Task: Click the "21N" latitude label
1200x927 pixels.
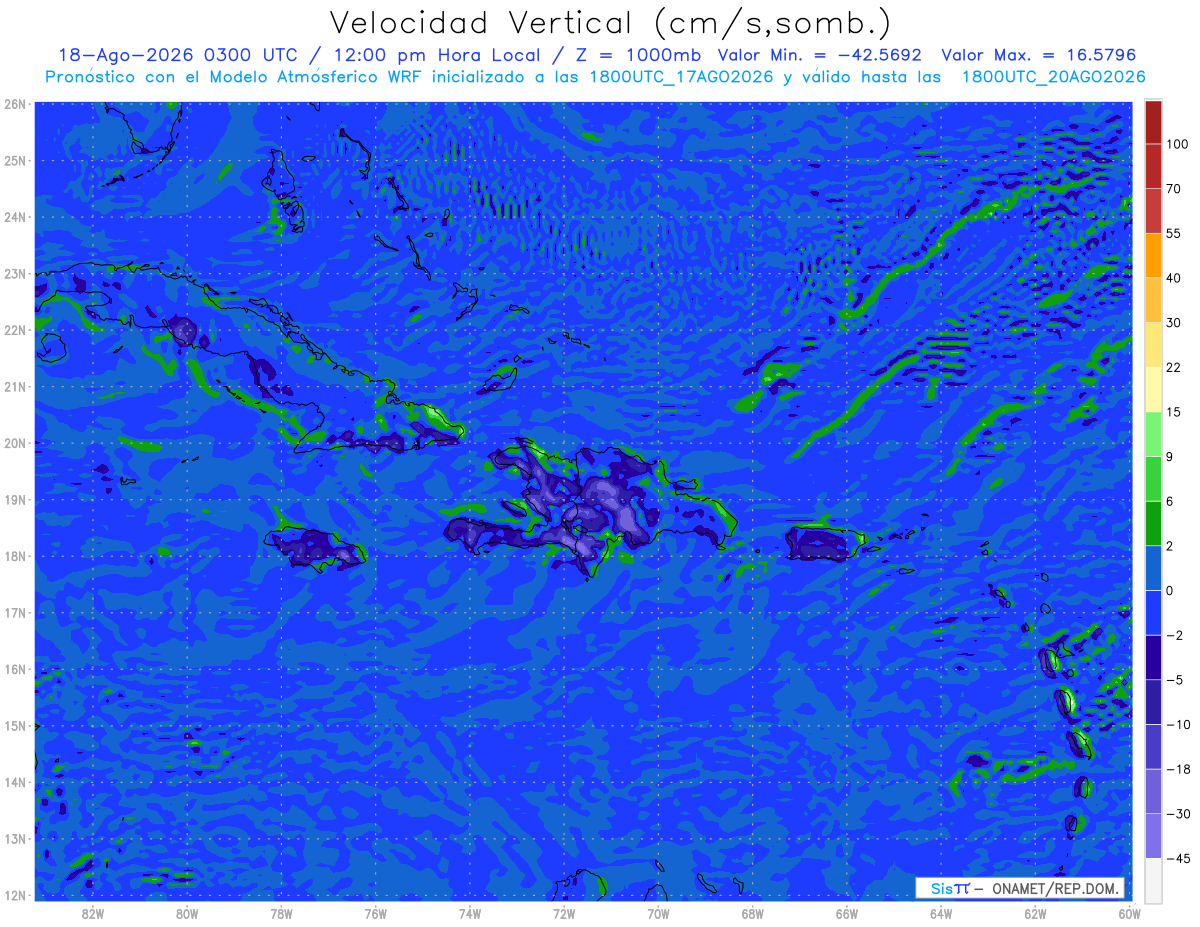Action: pyautogui.click(x=14, y=386)
